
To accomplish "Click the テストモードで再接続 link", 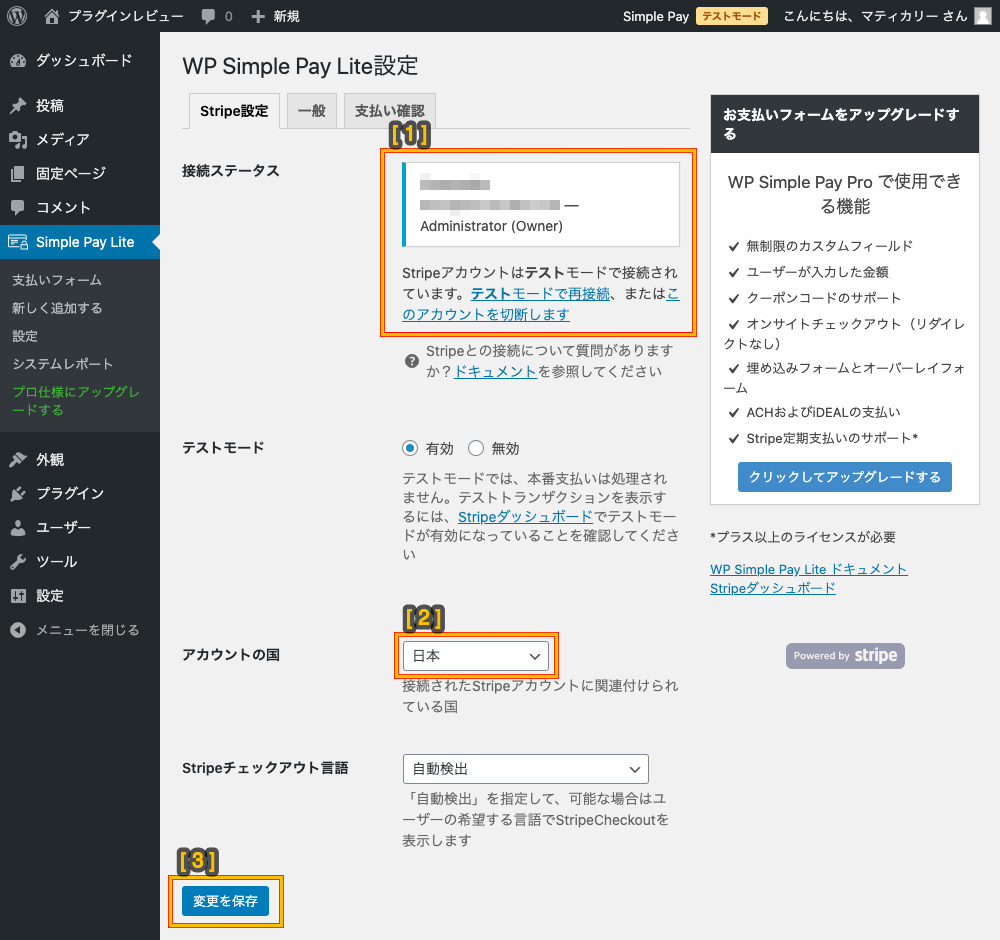I will point(540,294).
